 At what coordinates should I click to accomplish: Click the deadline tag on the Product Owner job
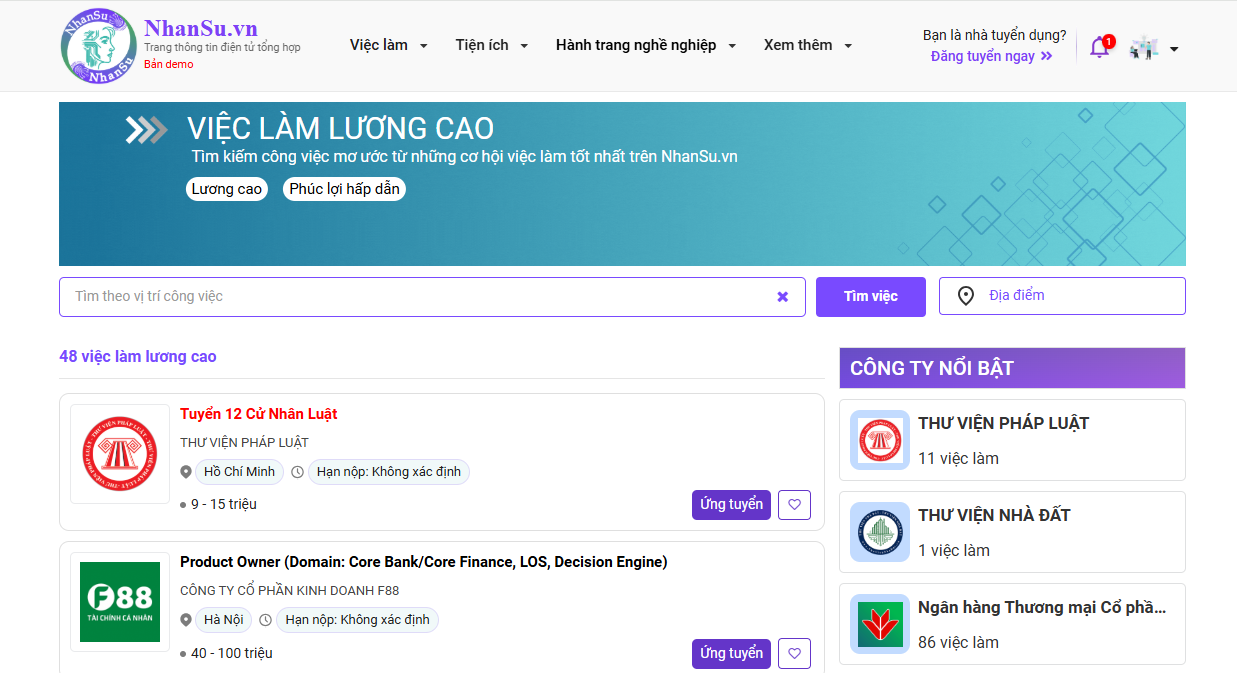[357, 620]
